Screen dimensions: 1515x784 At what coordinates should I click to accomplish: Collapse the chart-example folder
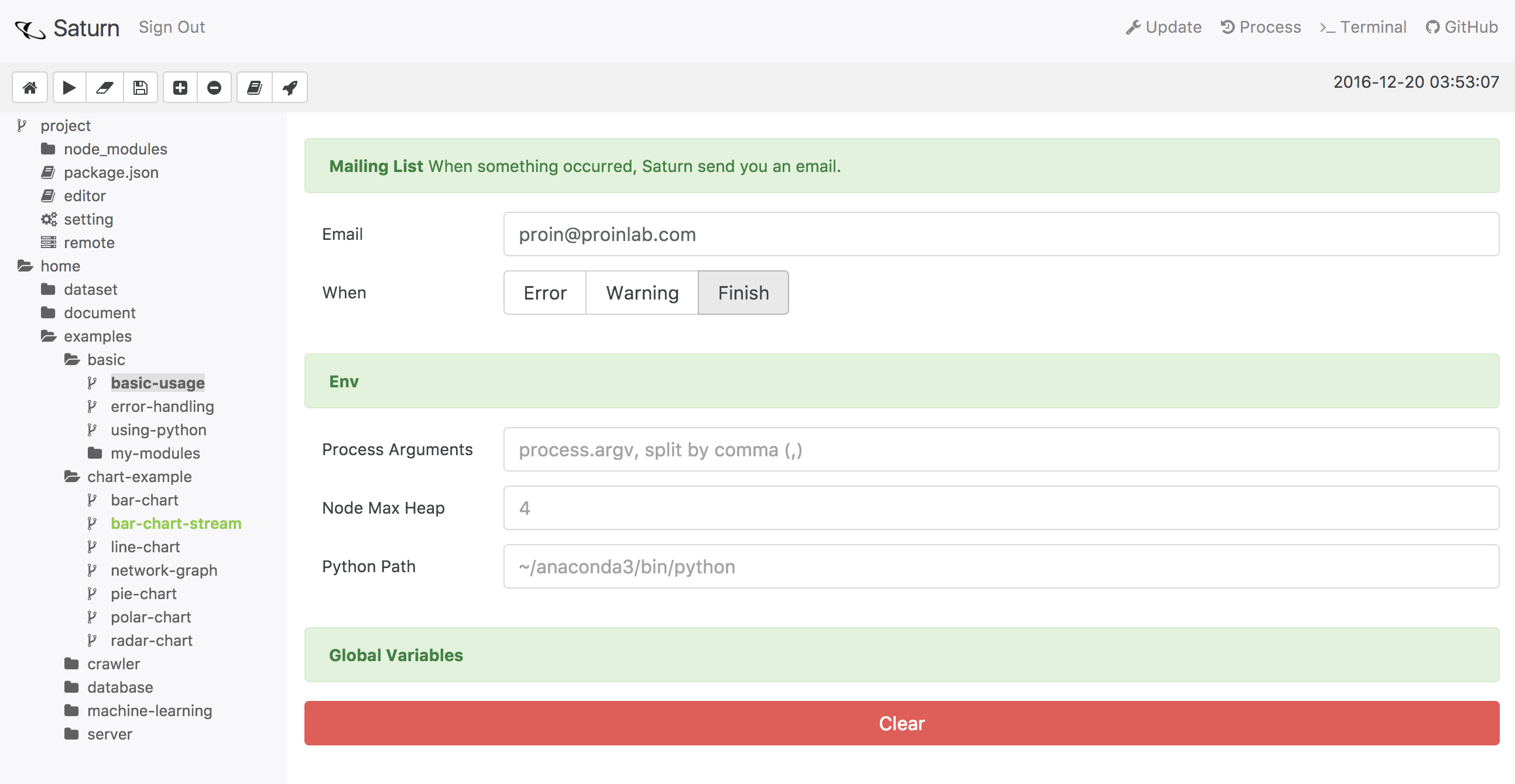coord(139,477)
